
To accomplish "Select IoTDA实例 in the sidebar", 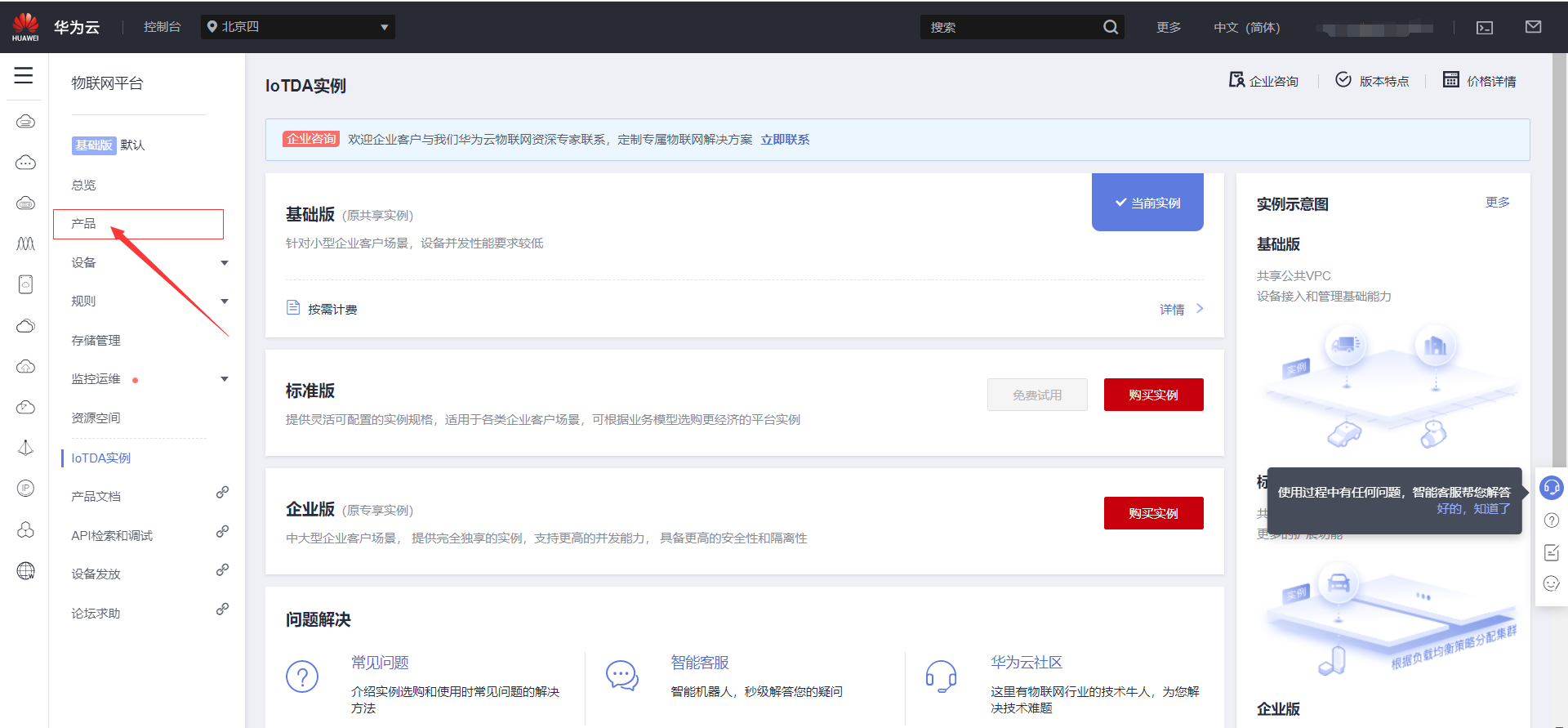I will point(100,458).
